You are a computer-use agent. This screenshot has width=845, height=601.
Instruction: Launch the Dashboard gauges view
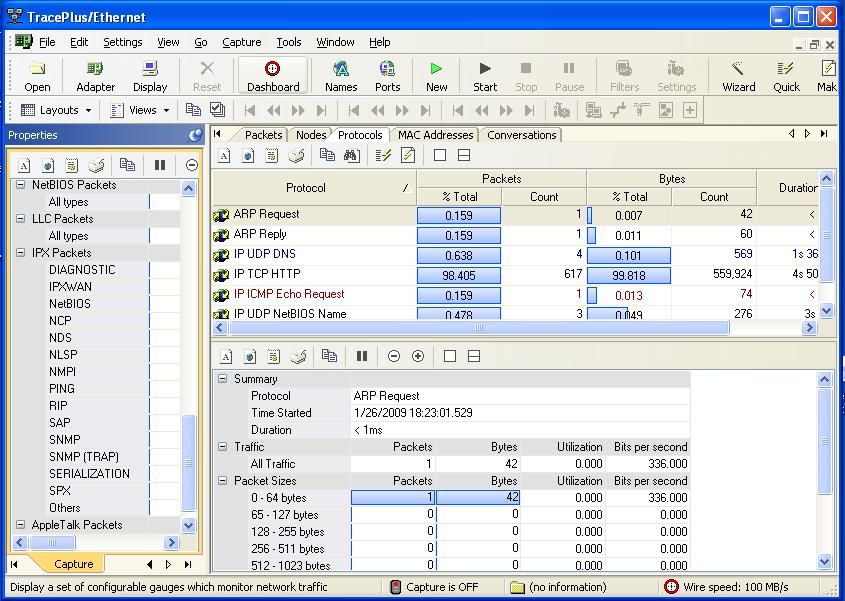tap(273, 76)
